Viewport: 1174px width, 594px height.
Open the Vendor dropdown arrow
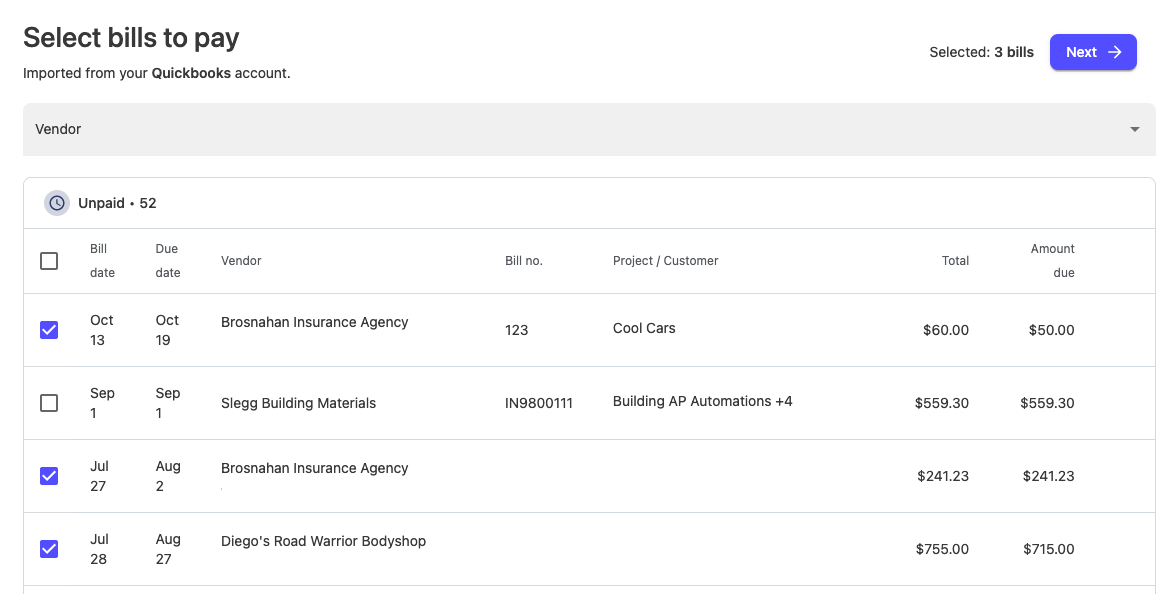click(1134, 130)
